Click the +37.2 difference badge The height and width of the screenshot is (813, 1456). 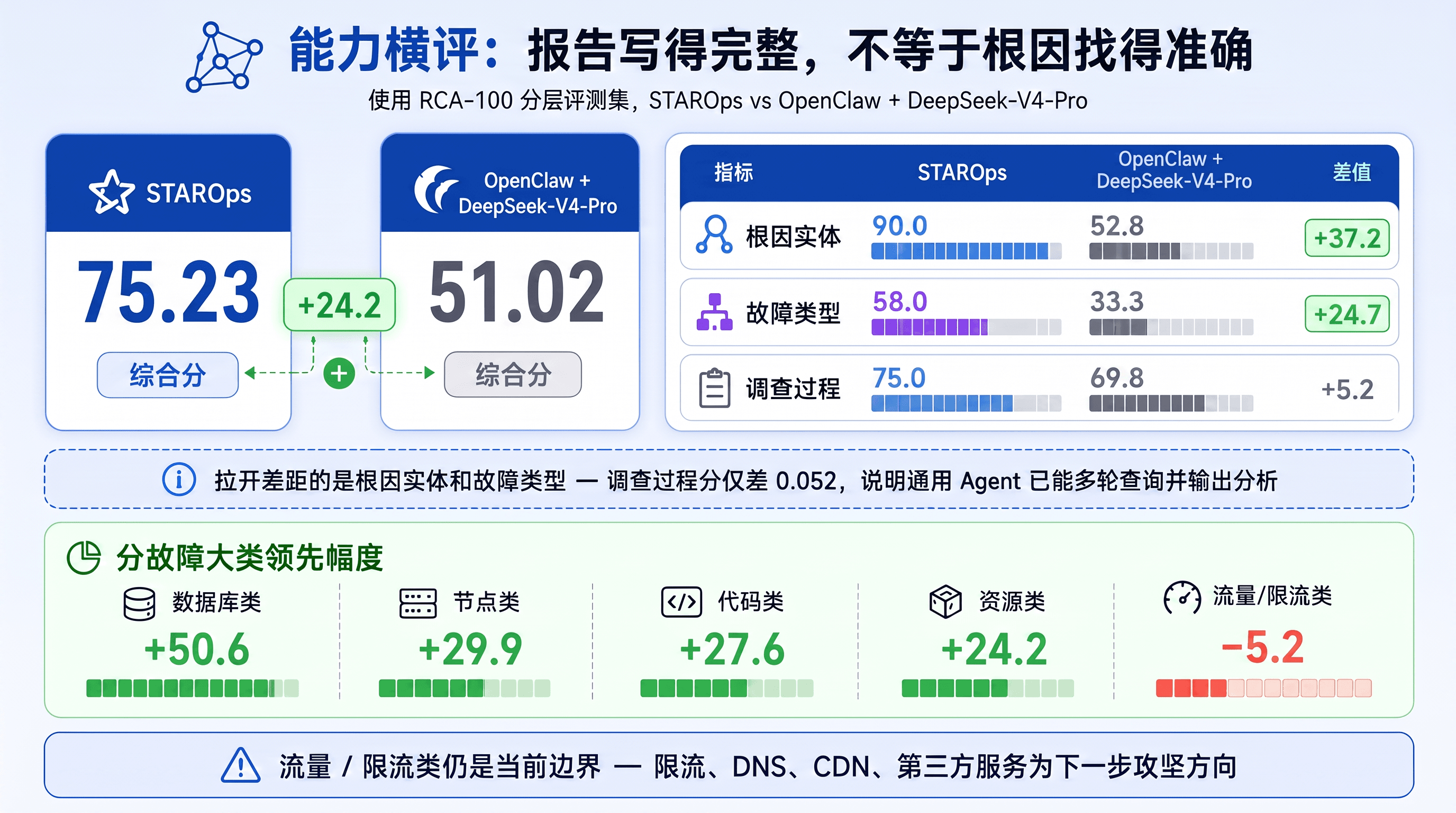[1347, 238]
